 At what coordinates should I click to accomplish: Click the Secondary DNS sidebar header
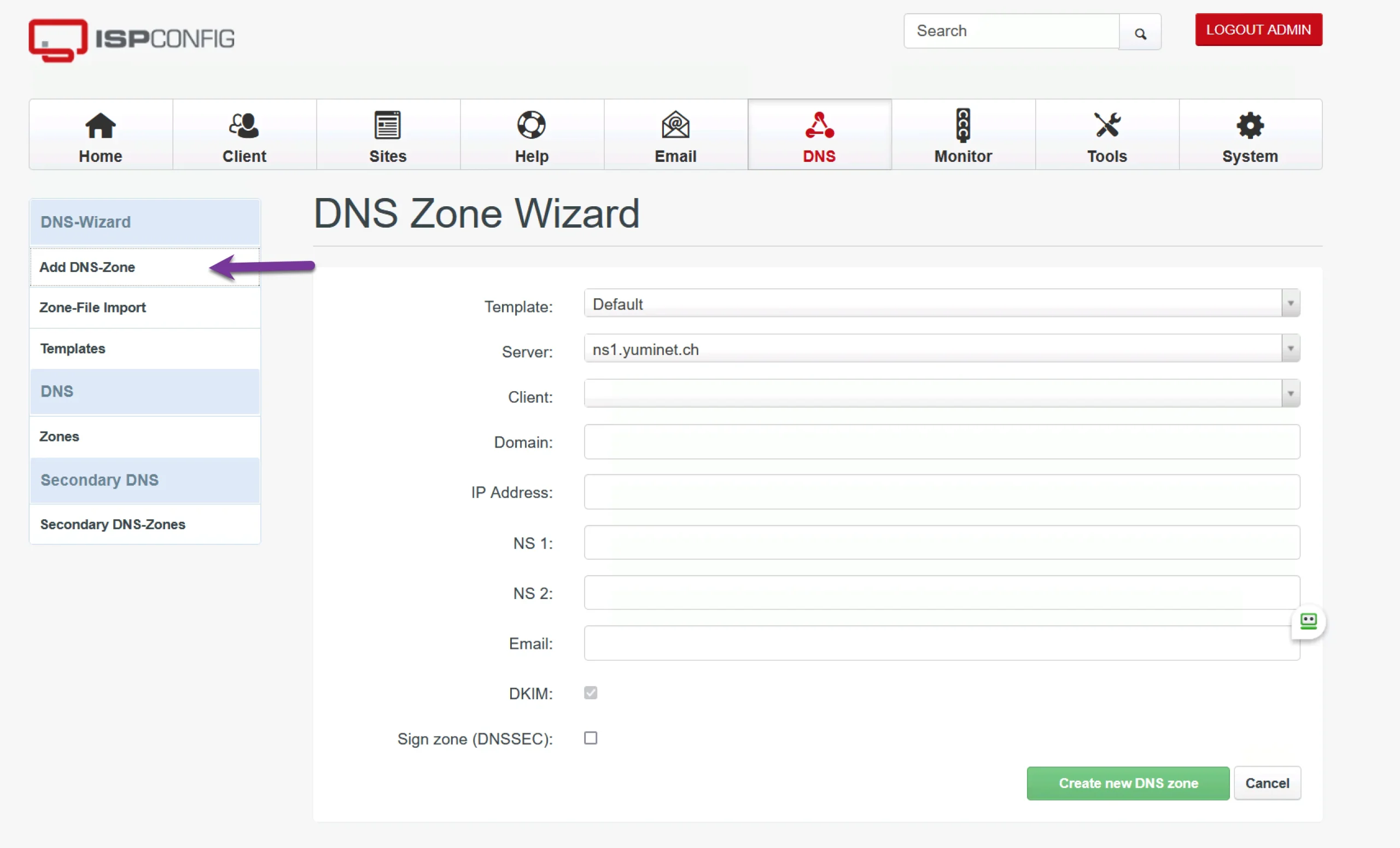[145, 480]
